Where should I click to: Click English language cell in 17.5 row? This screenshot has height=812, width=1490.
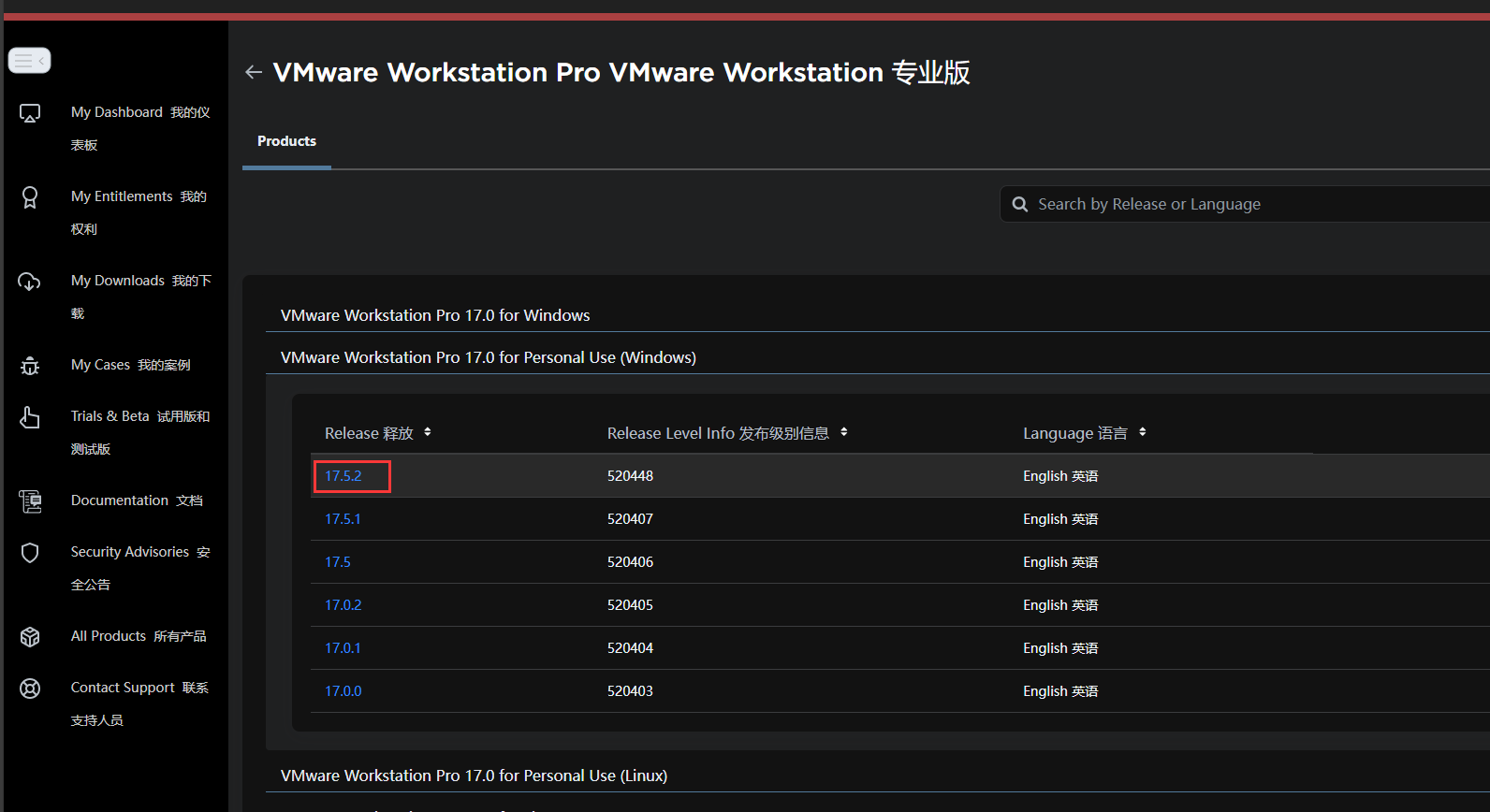point(1060,562)
